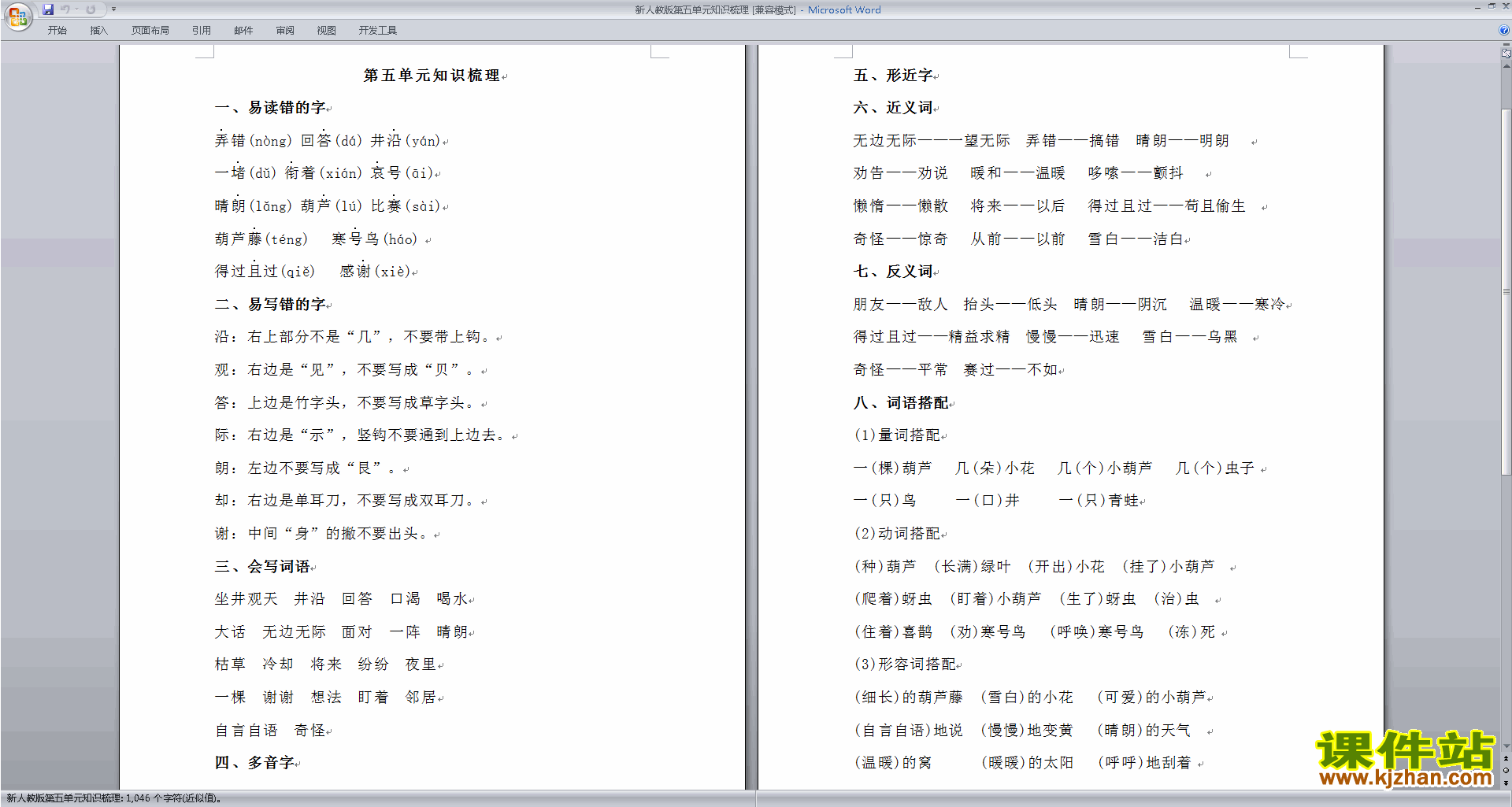
Task: Click the vertical scrollbar down arrow
Action: pos(1506,746)
